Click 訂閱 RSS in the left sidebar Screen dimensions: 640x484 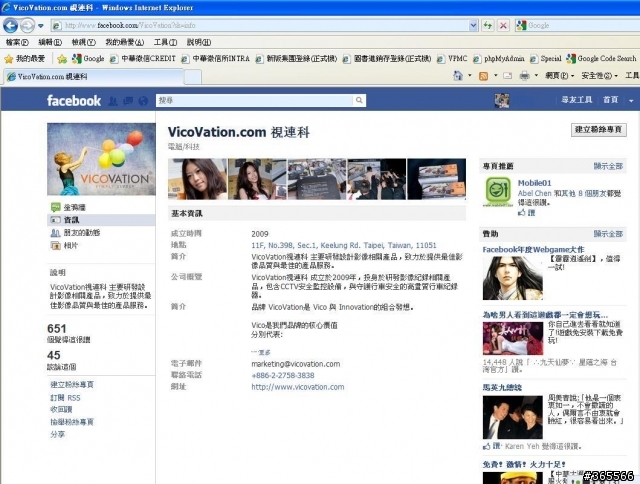pyautogui.click(x=65, y=397)
